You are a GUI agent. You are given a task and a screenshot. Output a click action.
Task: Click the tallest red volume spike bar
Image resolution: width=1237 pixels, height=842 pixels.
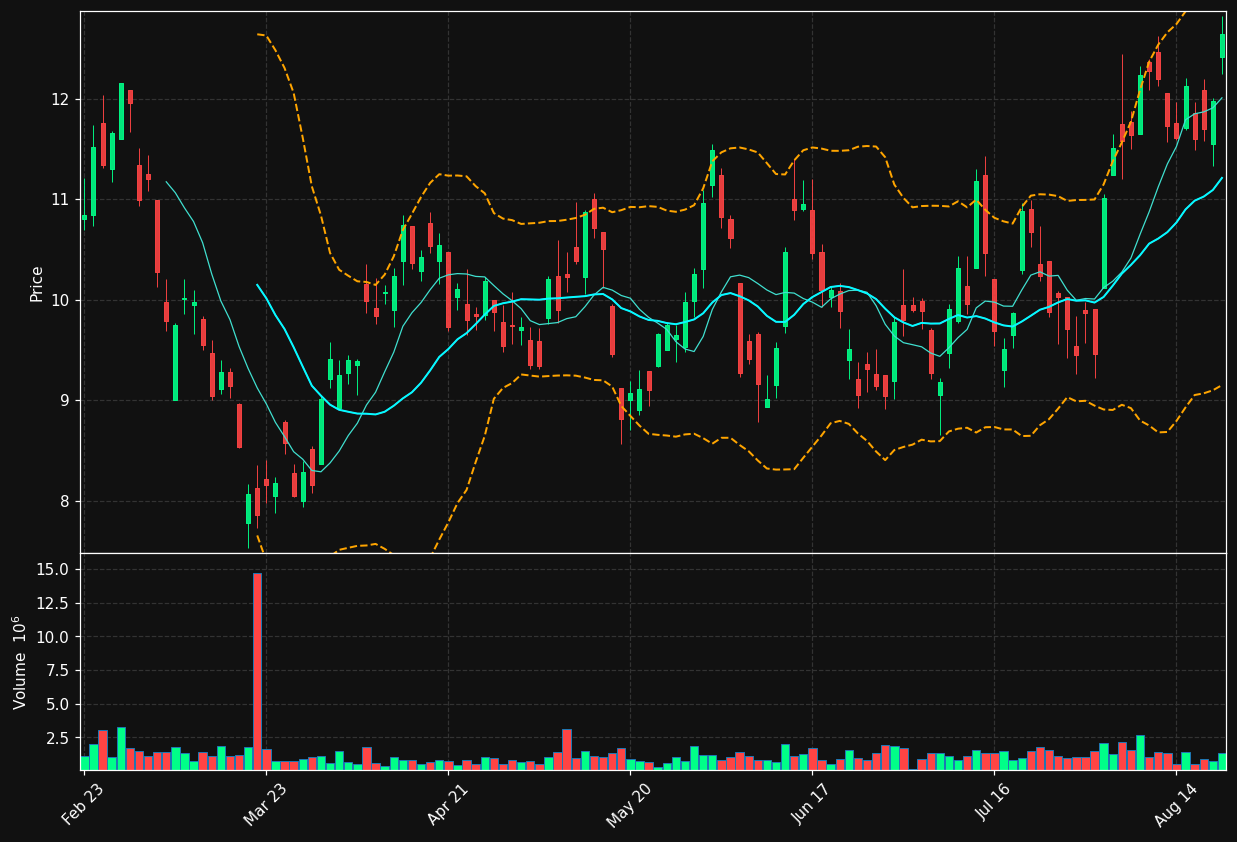coord(257,671)
